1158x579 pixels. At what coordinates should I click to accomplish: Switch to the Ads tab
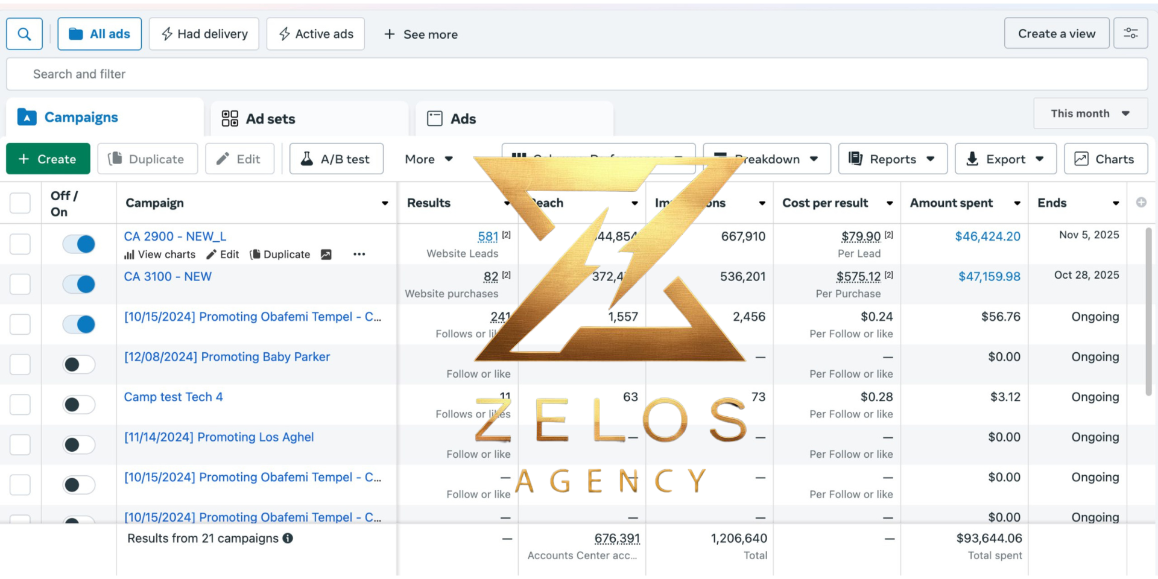point(515,119)
